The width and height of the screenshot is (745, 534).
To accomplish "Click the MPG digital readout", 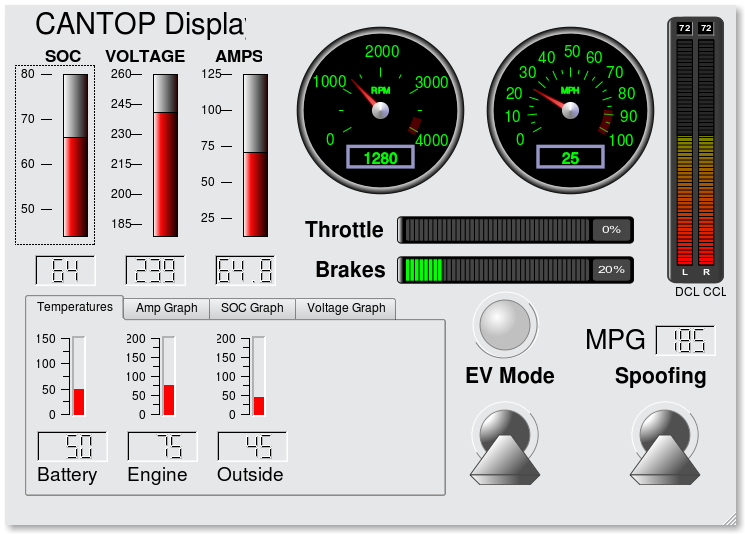I will click(x=685, y=340).
